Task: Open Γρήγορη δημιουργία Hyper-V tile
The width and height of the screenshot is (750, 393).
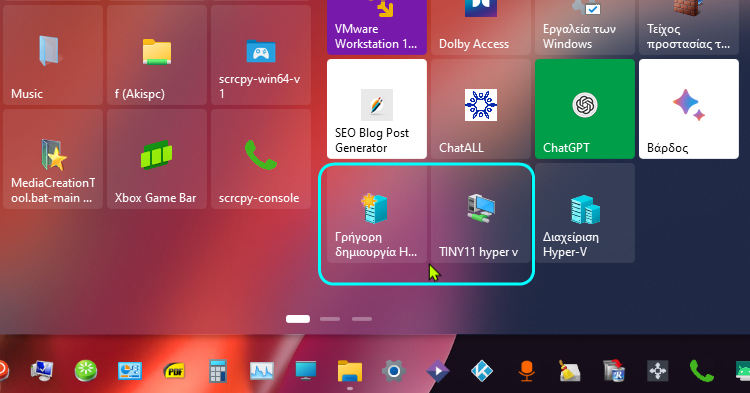Action: point(377,213)
